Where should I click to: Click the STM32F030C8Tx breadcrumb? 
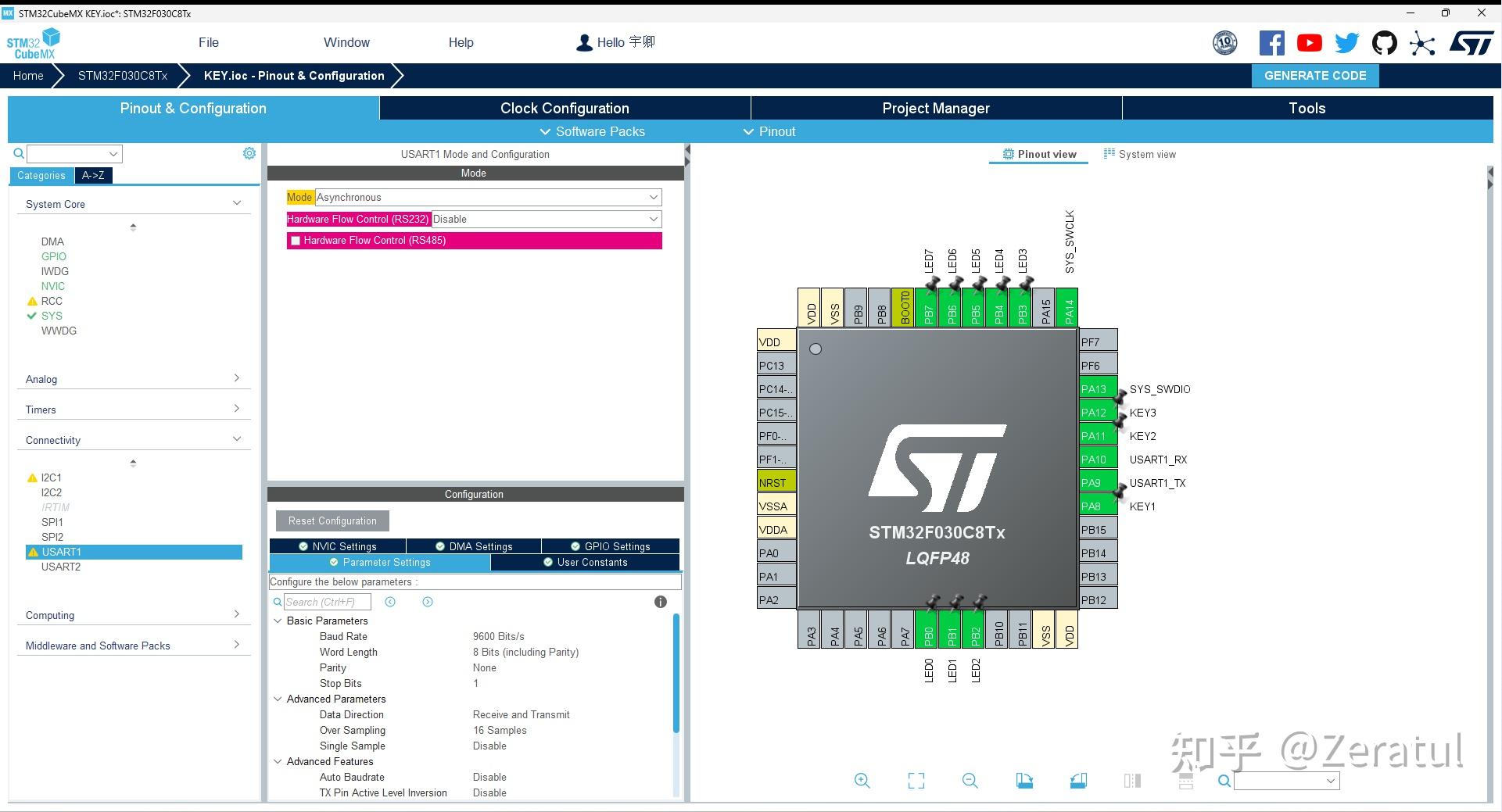point(123,76)
